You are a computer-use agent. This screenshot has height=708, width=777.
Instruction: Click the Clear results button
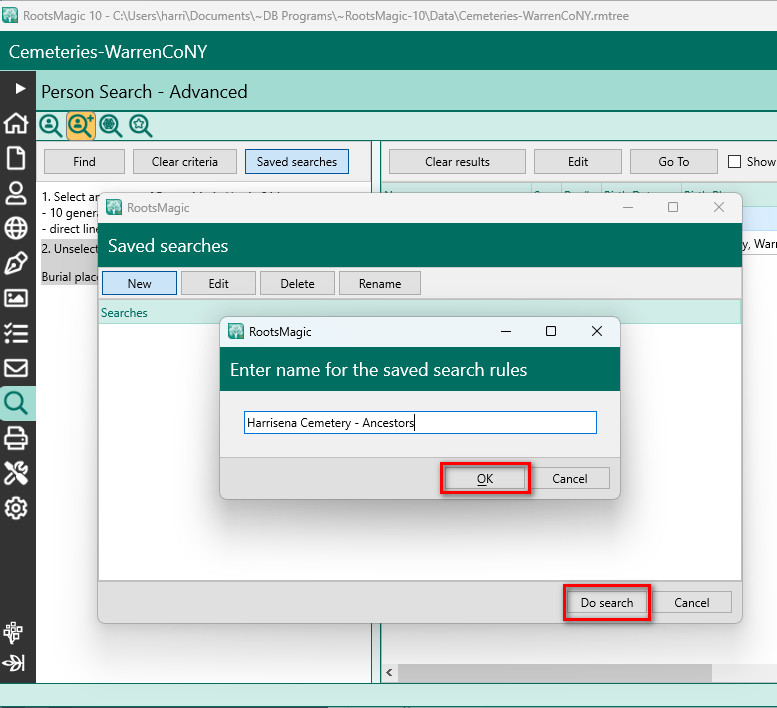pos(457,162)
